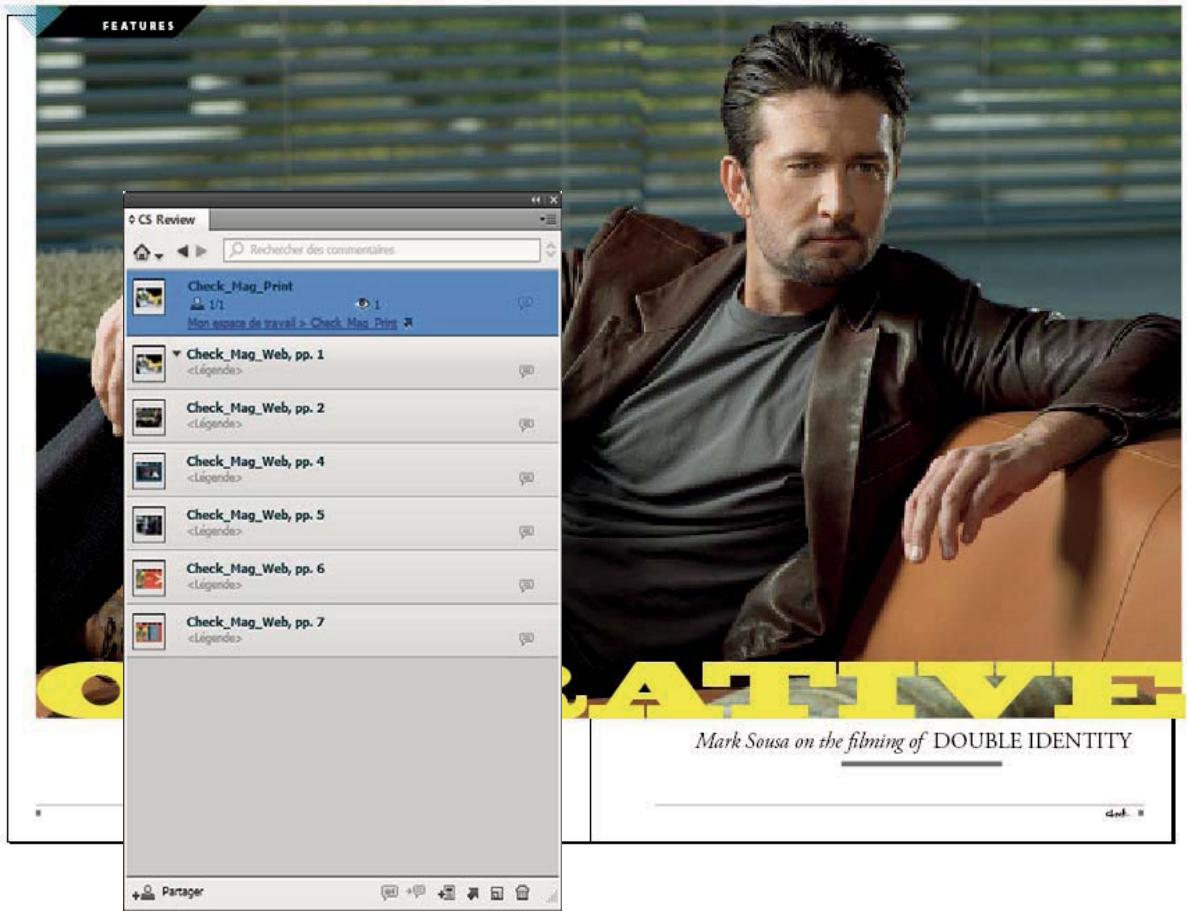The height and width of the screenshot is (912, 1187).
Task: Click comment bubble on Check_Mag_Web, pp. 6
Action: (527, 585)
